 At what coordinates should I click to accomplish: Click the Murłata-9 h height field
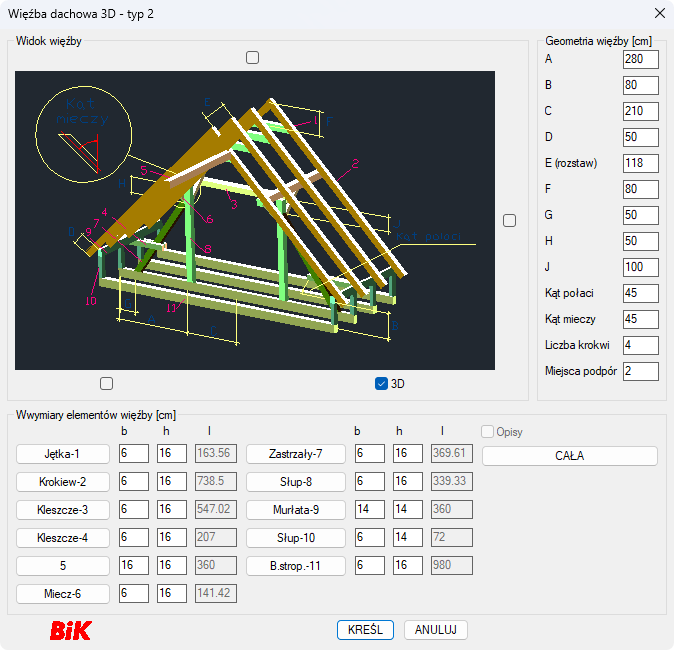click(407, 509)
